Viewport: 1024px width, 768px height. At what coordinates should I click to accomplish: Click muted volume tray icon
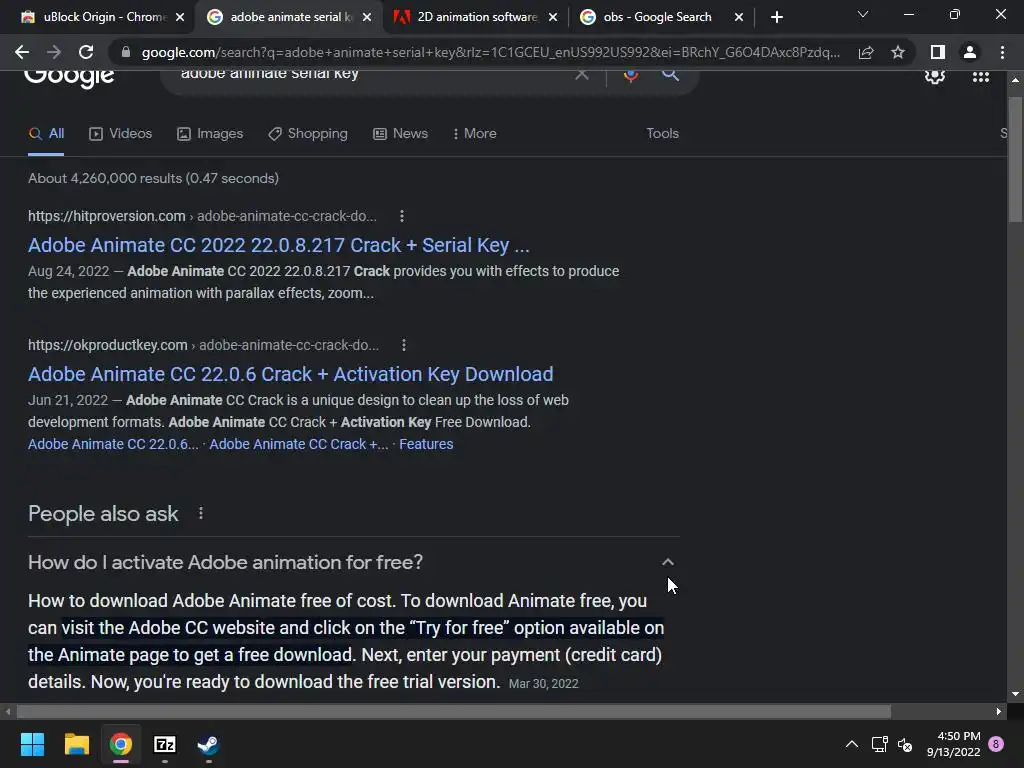905,744
